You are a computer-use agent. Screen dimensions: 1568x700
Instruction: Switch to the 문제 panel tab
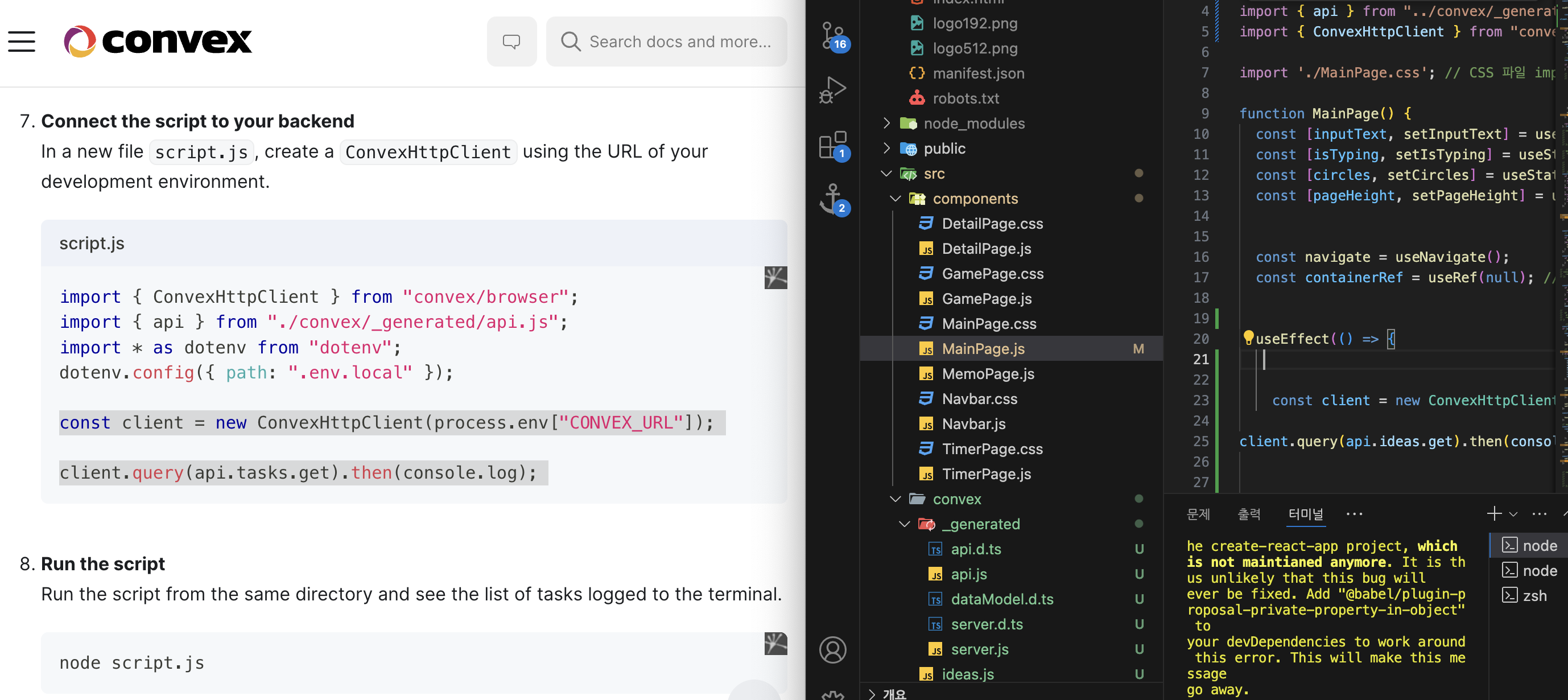click(1198, 514)
